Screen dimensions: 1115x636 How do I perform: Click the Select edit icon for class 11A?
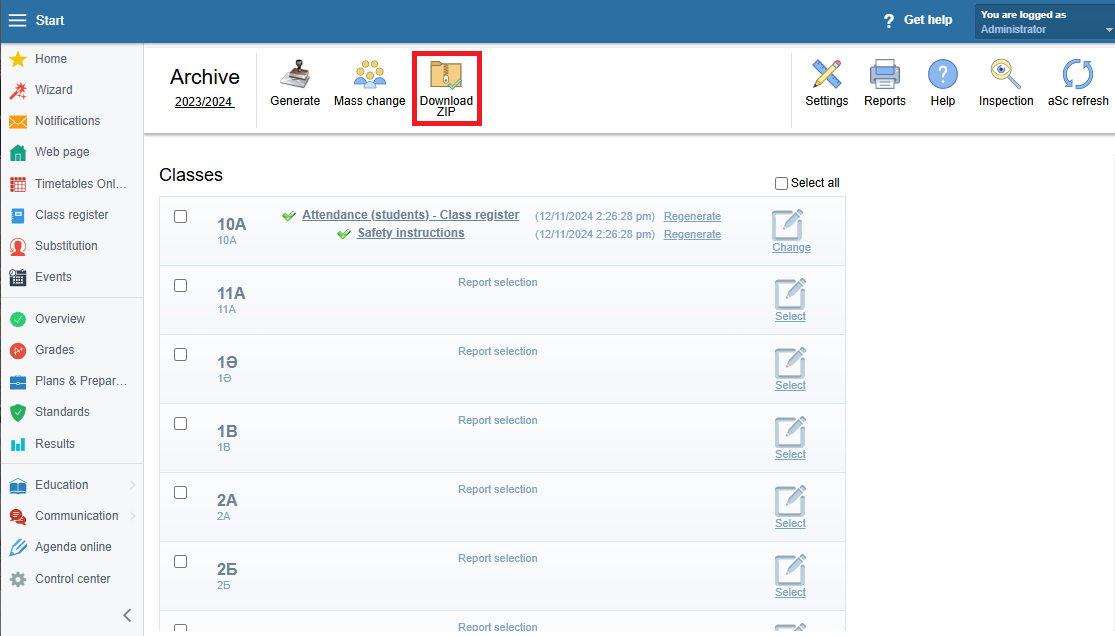[790, 294]
